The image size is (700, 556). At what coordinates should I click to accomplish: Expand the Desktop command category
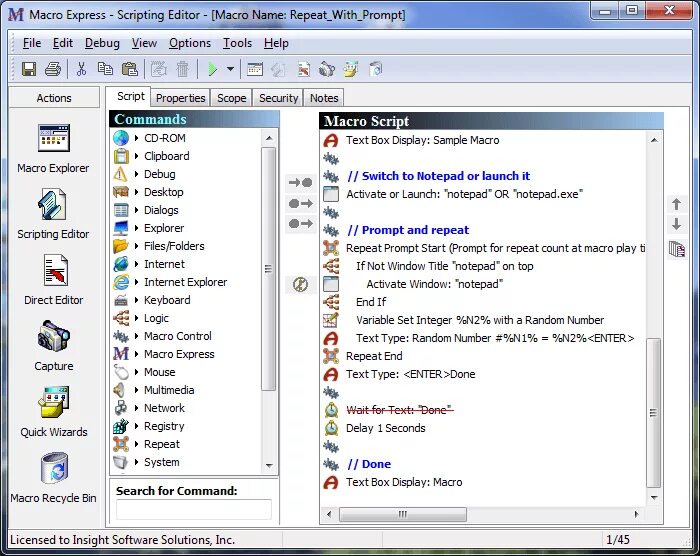coord(137,192)
